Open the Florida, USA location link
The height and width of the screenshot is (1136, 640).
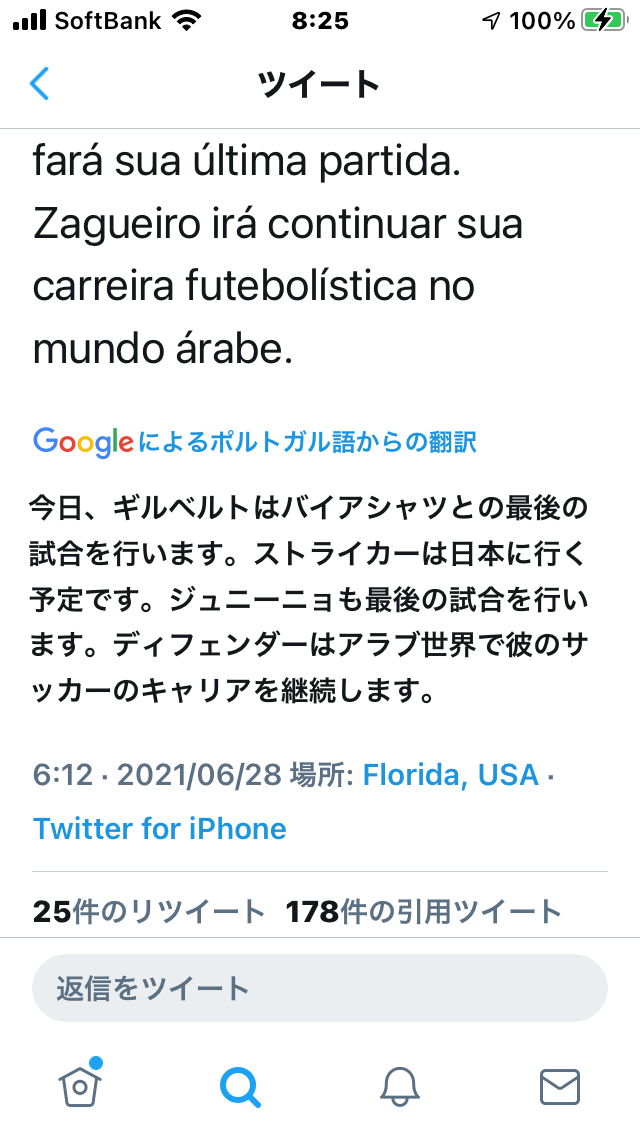tap(450, 774)
